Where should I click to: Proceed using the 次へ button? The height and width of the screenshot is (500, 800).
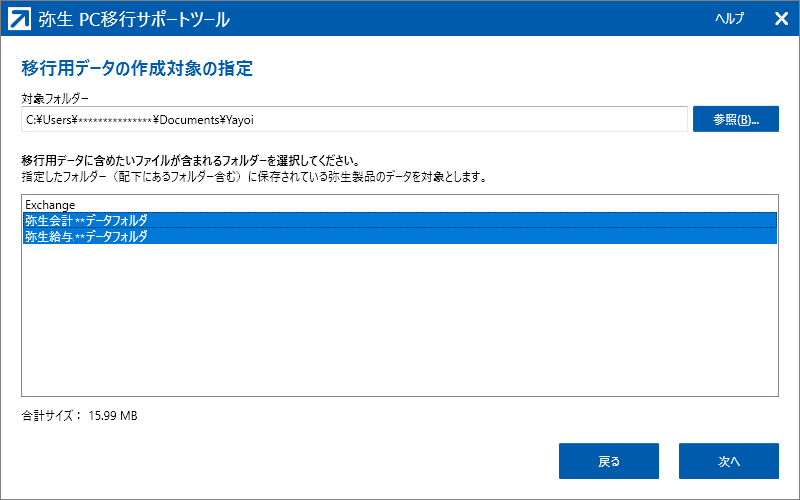(728, 461)
